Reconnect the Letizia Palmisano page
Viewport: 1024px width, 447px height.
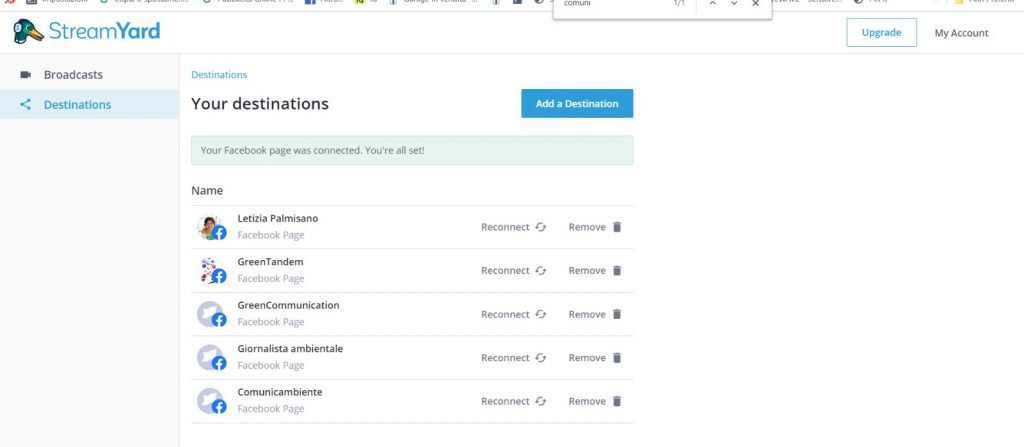[513, 227]
